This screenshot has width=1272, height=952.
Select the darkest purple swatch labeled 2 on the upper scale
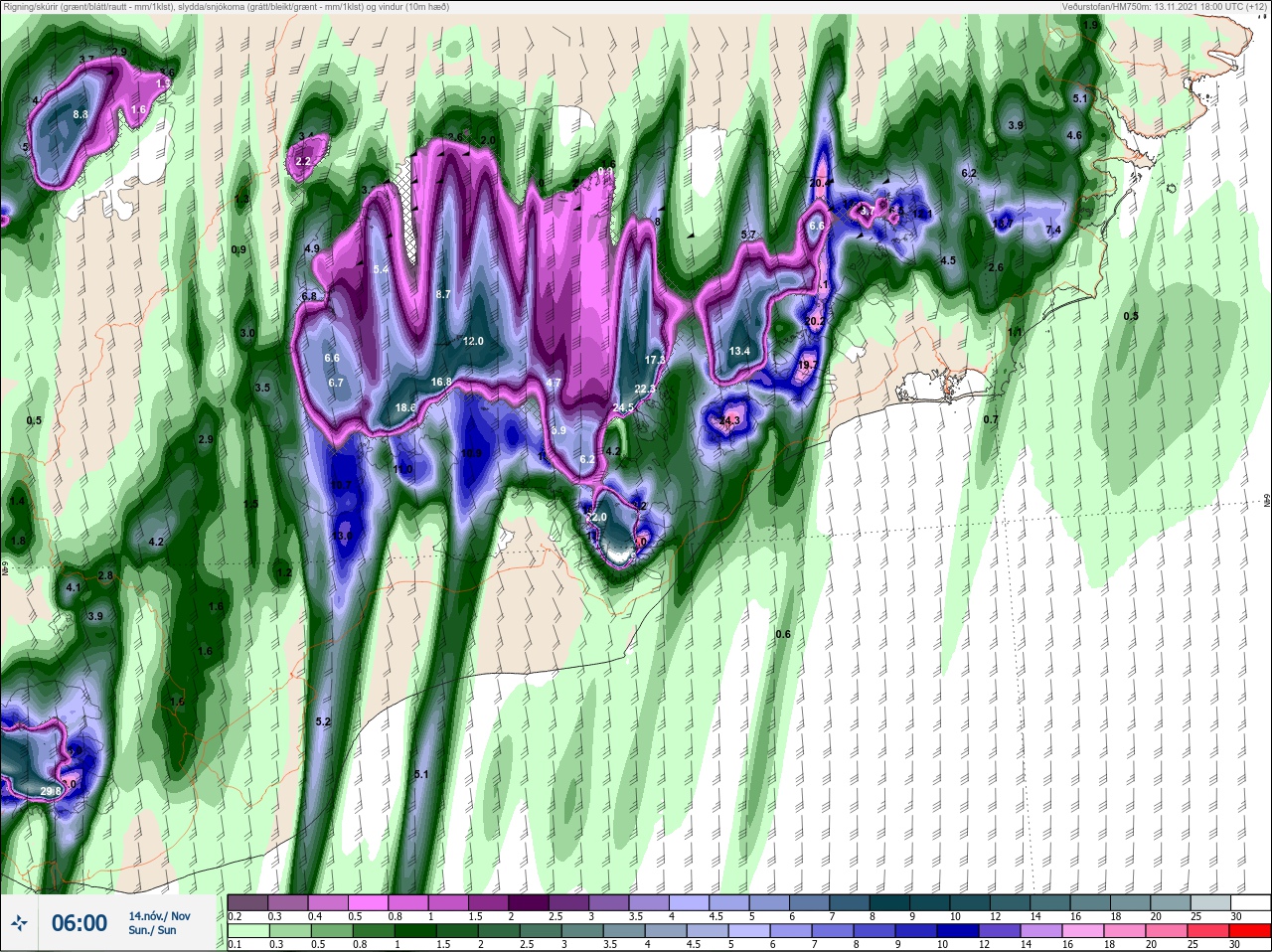(527, 902)
